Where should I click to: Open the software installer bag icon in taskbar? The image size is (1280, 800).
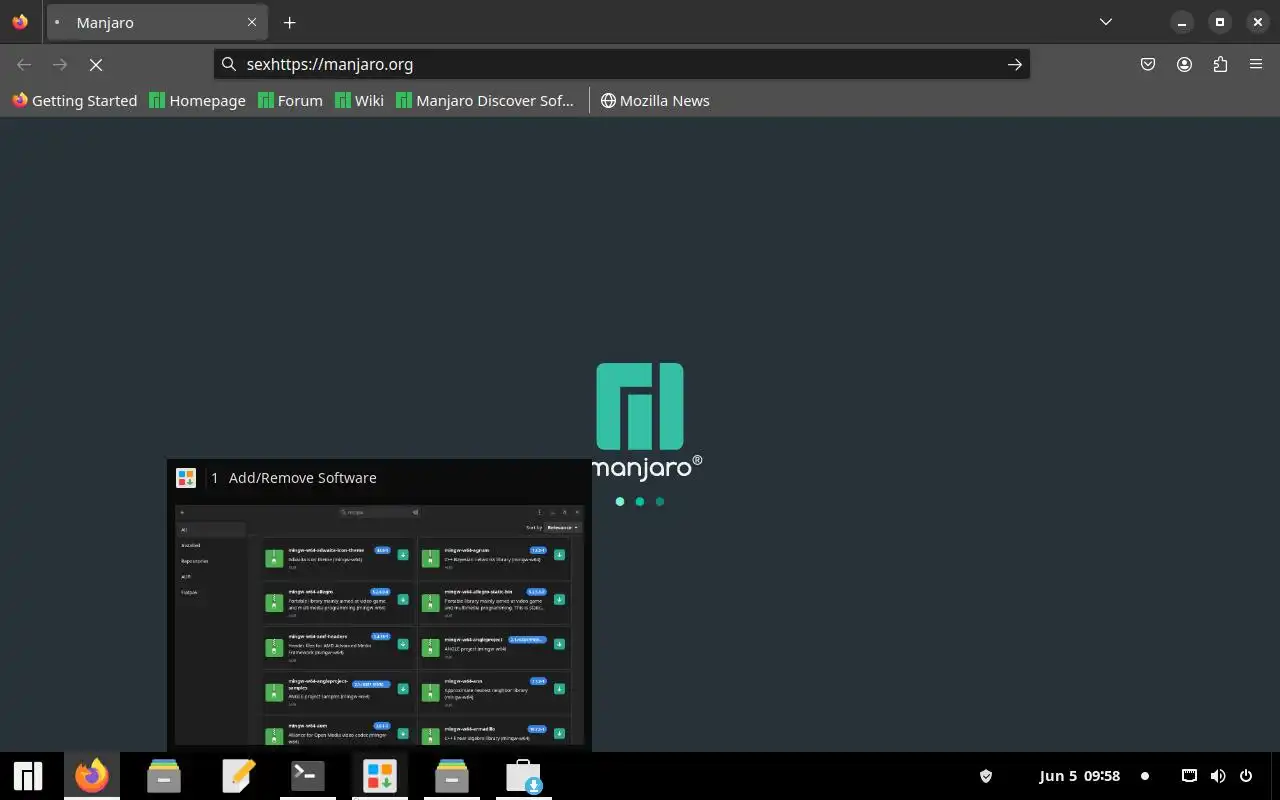[x=523, y=776]
